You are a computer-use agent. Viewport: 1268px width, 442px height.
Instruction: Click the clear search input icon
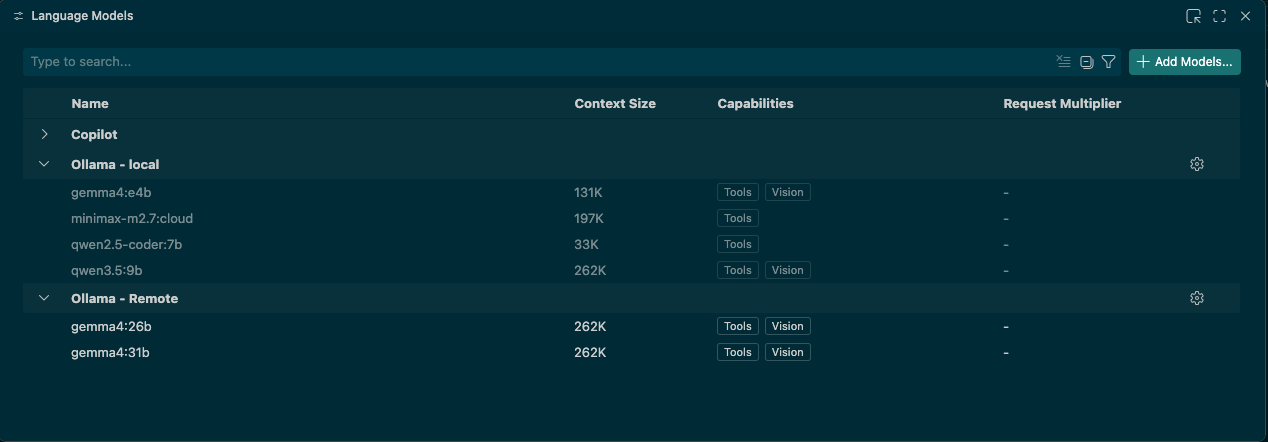1063,61
